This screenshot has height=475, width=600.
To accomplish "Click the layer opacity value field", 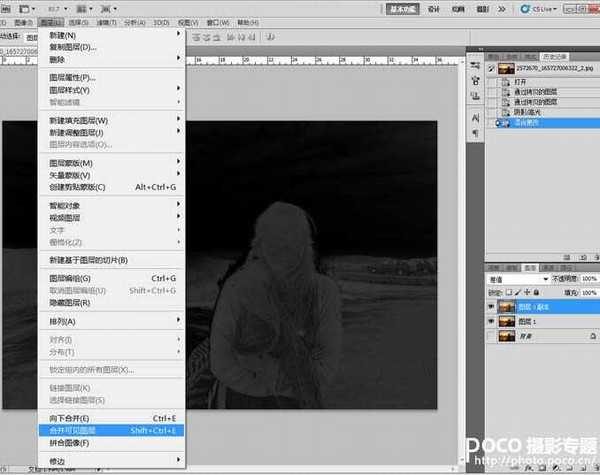I will pyautogui.click(x=590, y=281).
